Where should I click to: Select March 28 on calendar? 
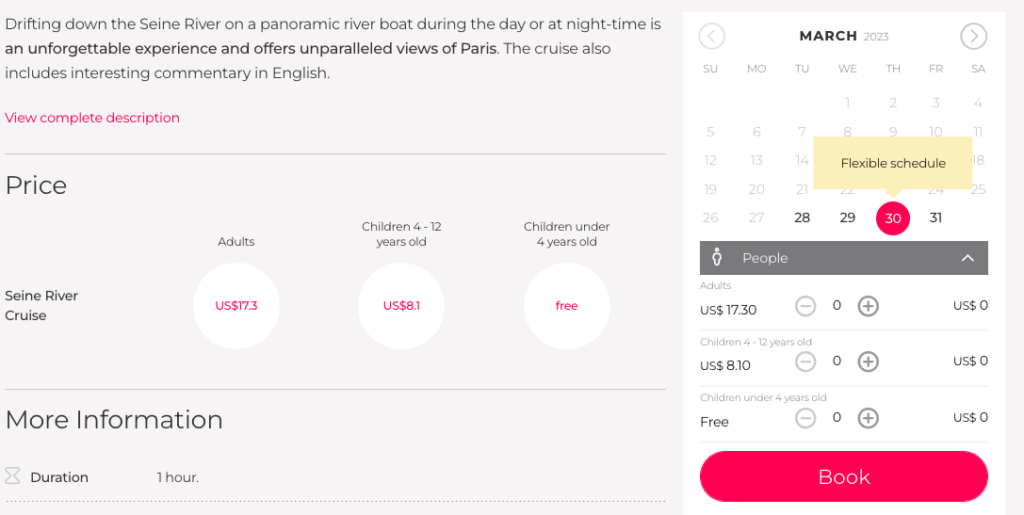tap(802, 218)
